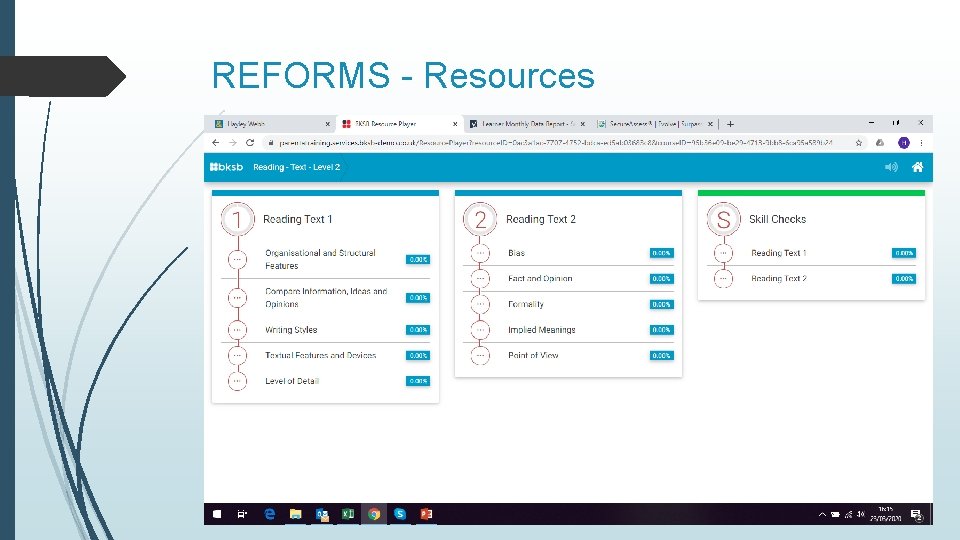The image size is (960, 540).
Task: Click Writing Styles 0.00% progress badge
Action: [418, 329]
